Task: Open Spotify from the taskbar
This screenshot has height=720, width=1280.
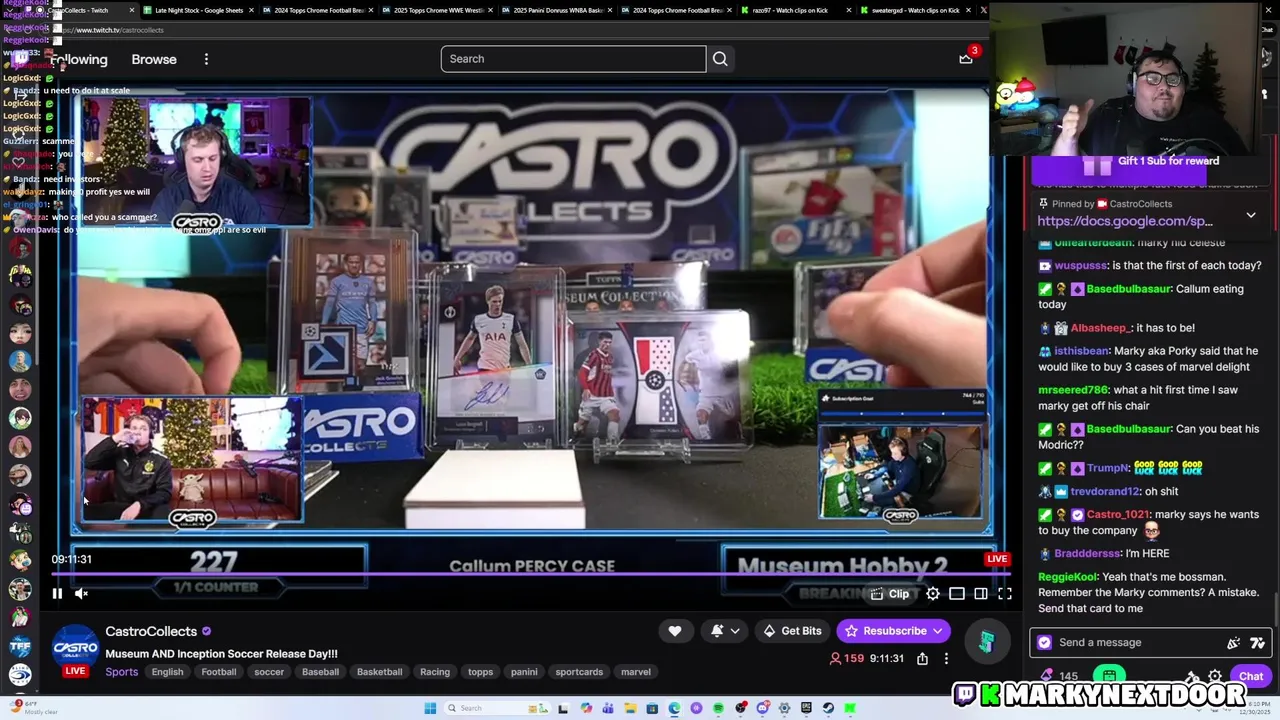Action: pyautogui.click(x=718, y=708)
